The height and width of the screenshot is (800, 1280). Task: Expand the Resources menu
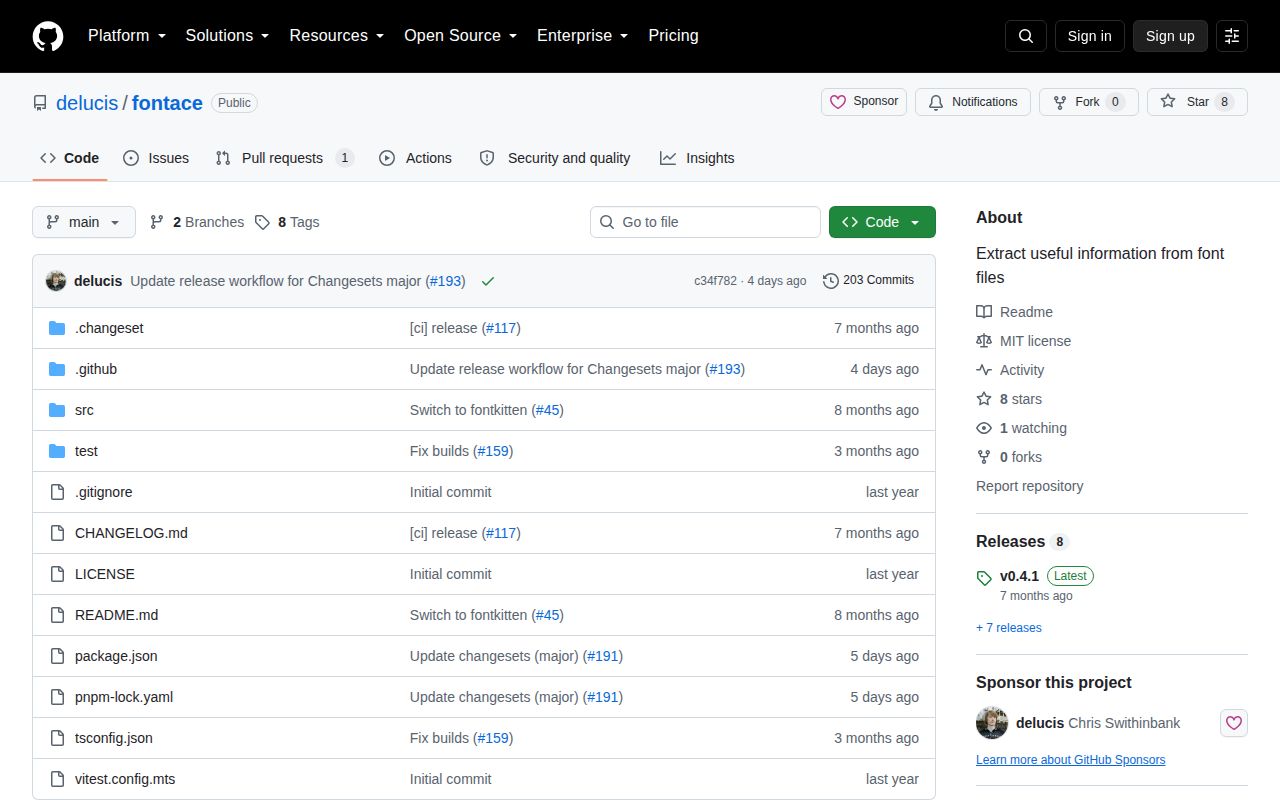[337, 36]
